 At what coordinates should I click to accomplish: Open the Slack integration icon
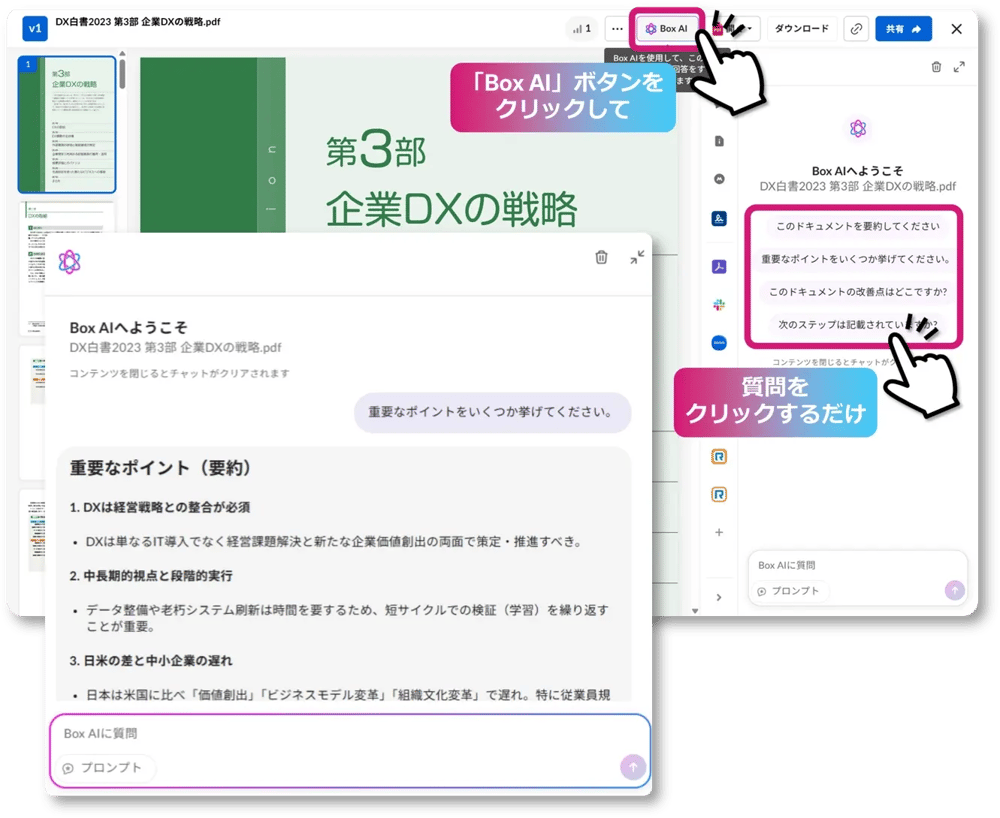[719, 305]
